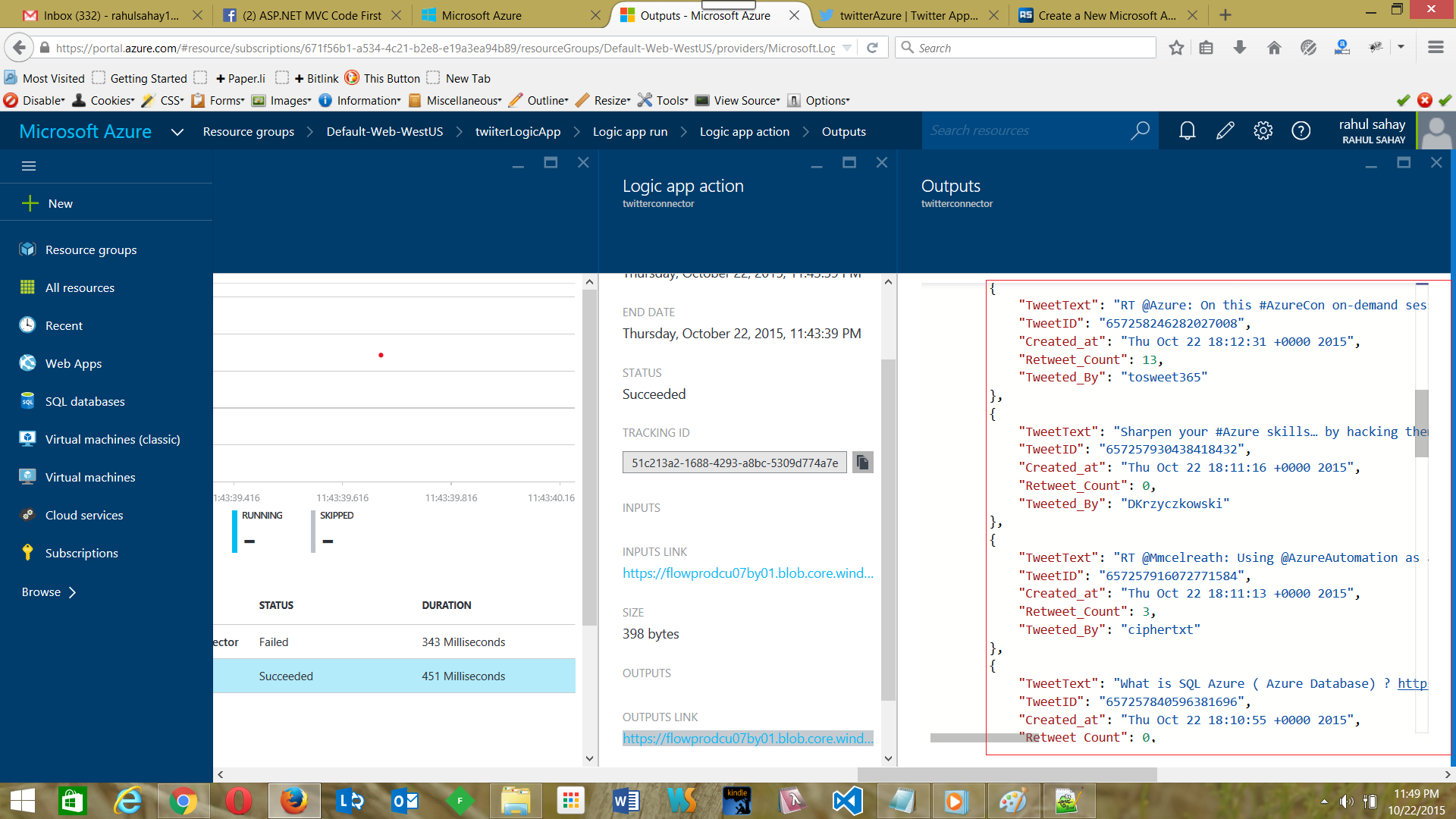Click the portal bottom horizontal scrollbar
This screenshot has height=819, width=1456.
[1007, 774]
